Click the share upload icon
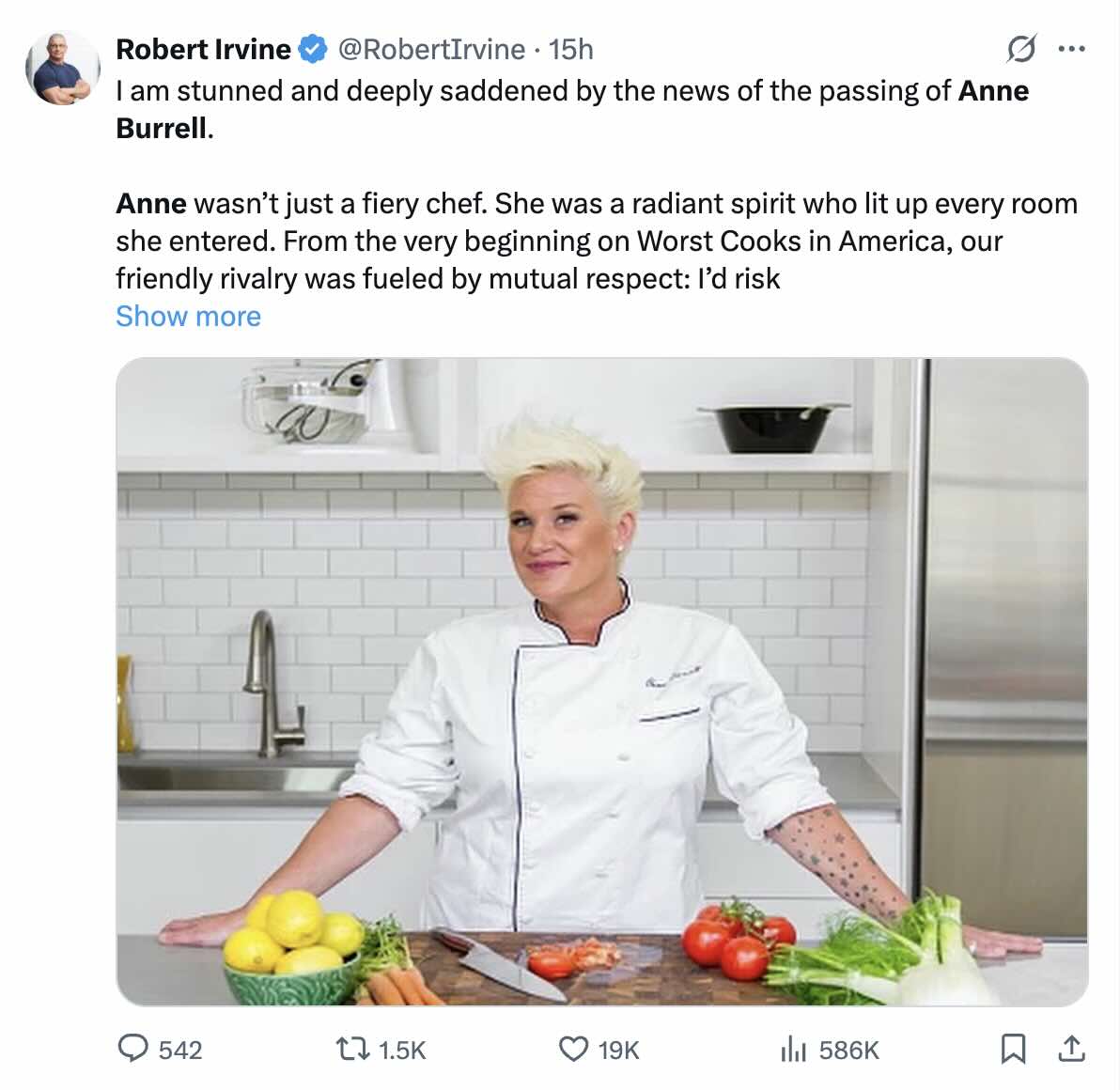The height and width of the screenshot is (1090, 1120). [x=1071, y=1049]
